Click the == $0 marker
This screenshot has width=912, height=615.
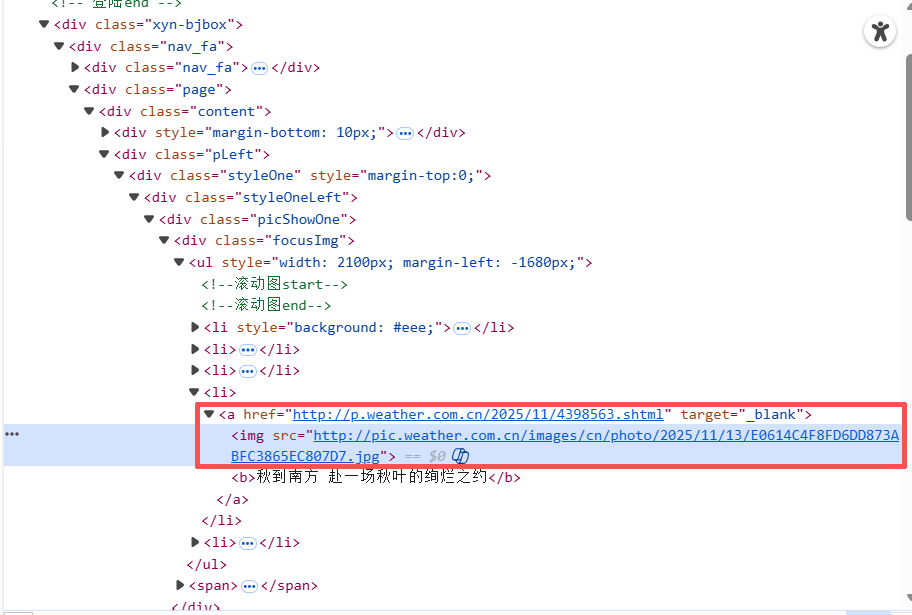click(425, 456)
